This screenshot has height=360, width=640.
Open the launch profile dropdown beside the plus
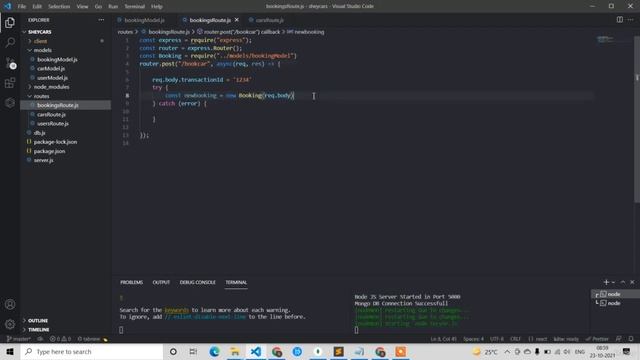[x=613, y=282]
